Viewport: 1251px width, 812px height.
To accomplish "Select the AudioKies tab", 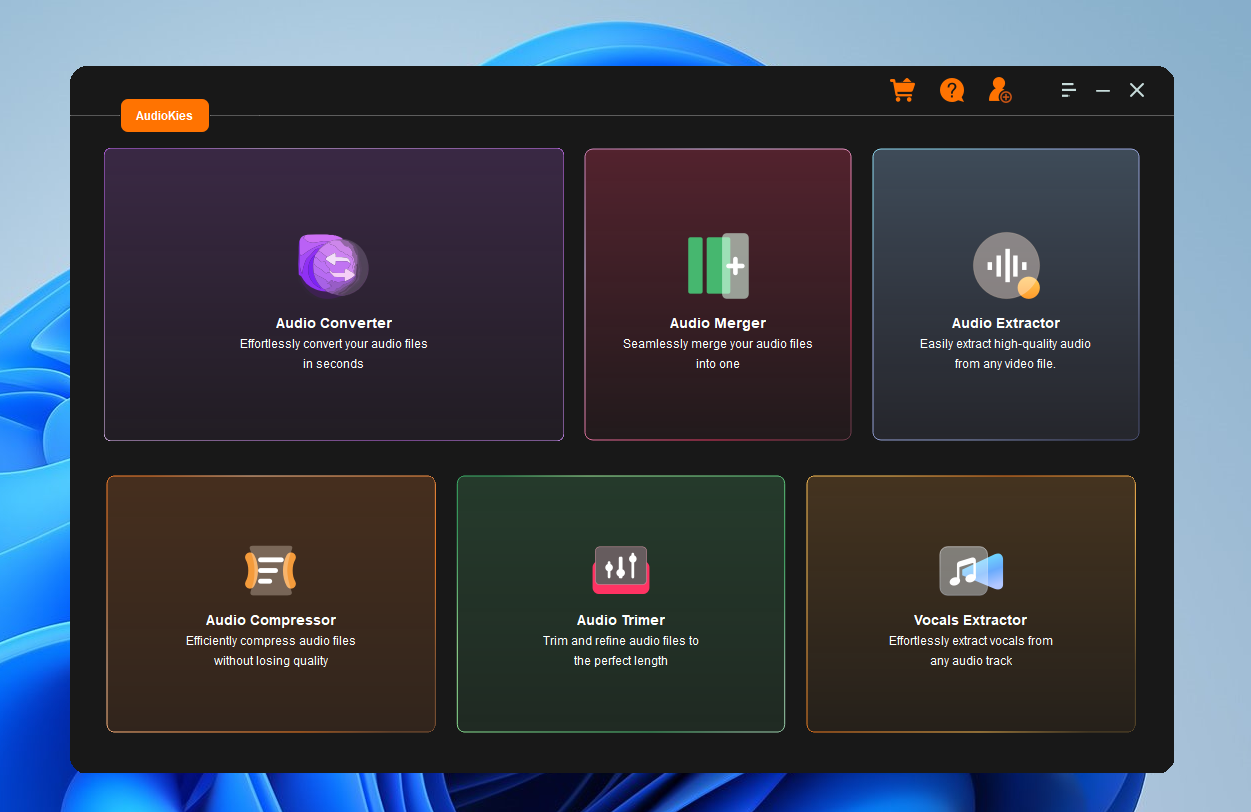I will coord(165,116).
